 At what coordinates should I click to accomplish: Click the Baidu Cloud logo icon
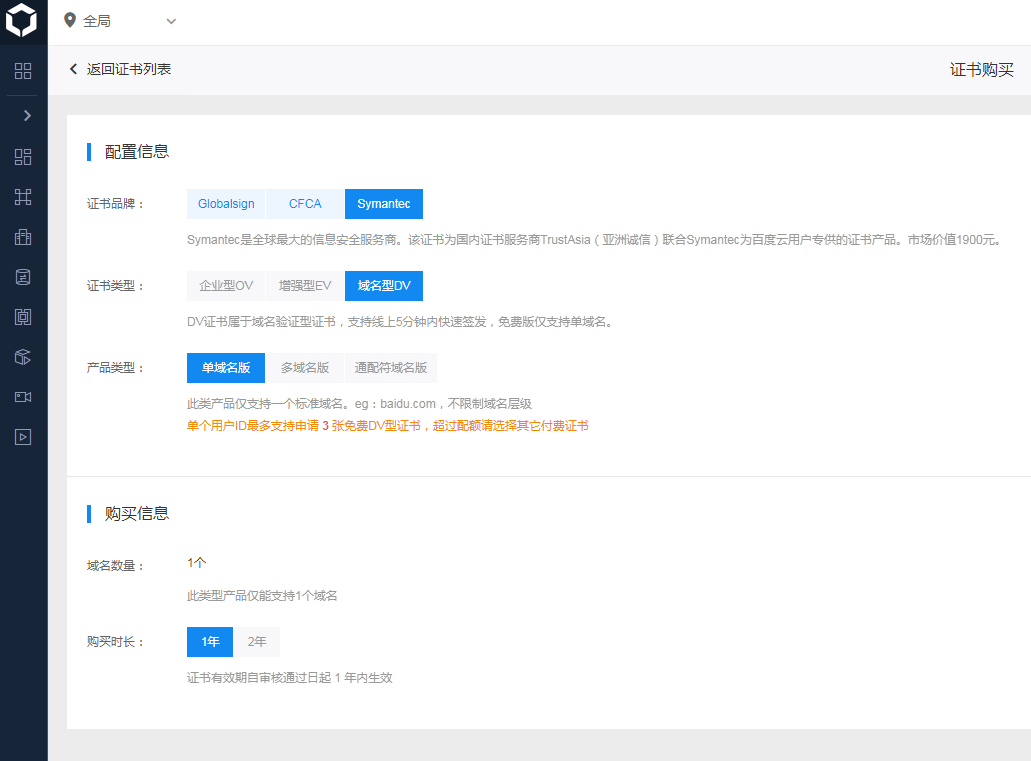22,21
